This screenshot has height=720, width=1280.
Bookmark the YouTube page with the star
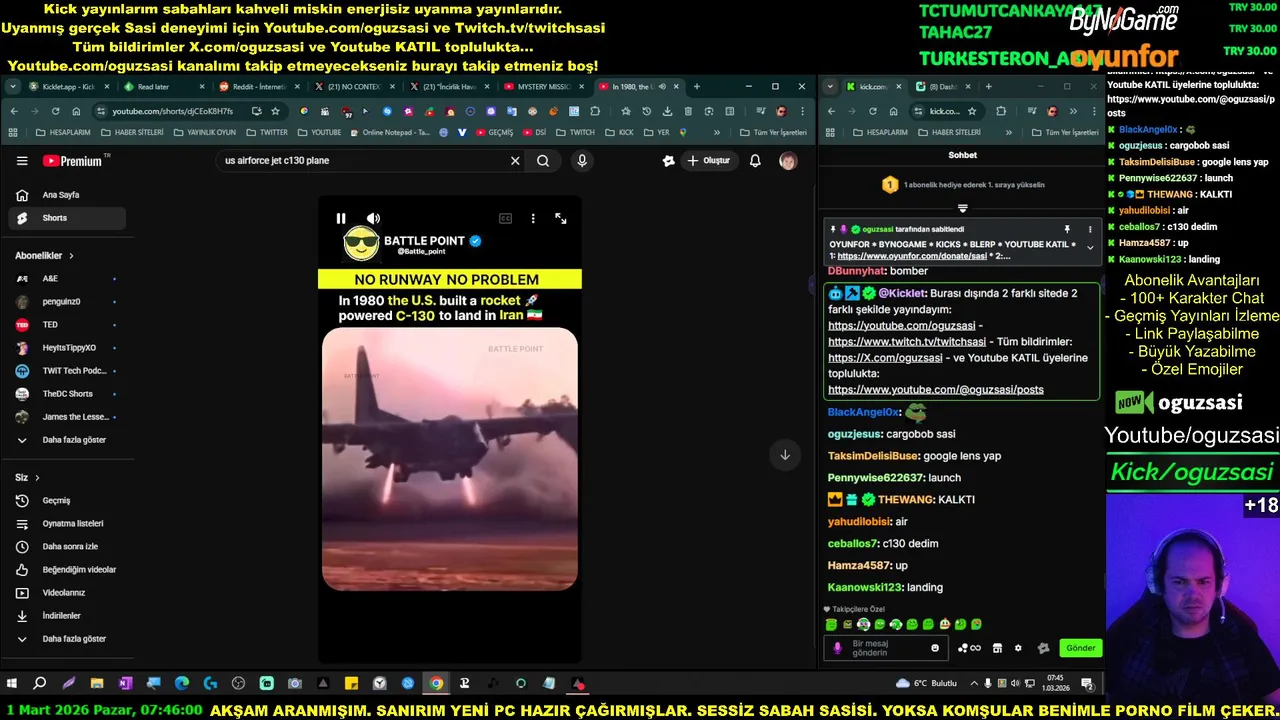[x=275, y=111]
